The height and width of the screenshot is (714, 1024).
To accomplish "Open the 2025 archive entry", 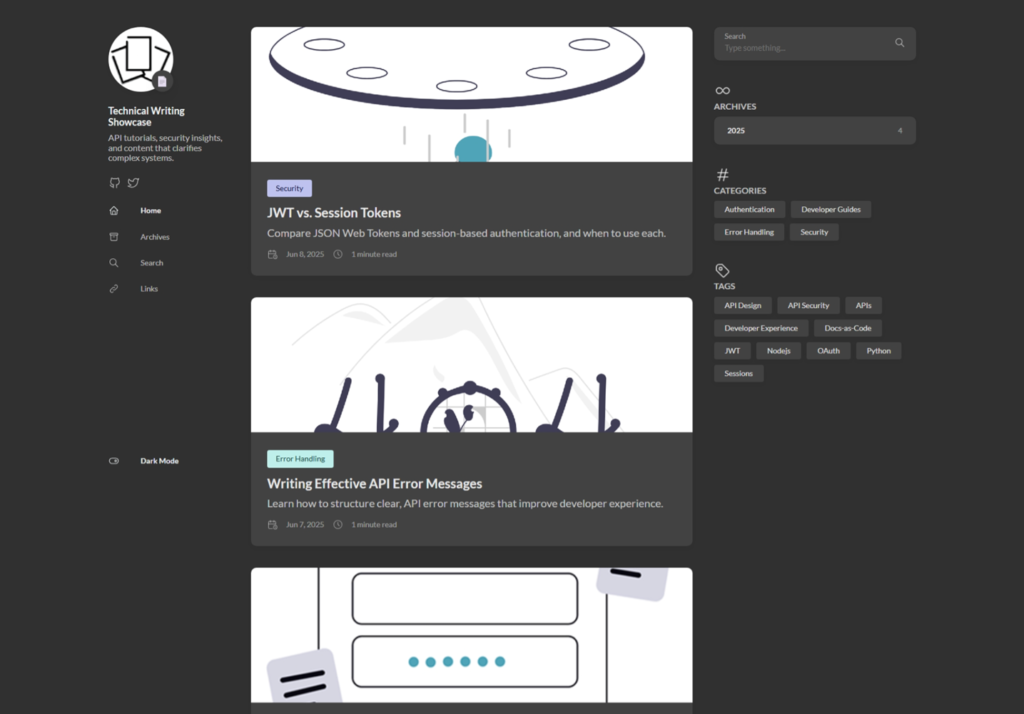I will [814, 131].
